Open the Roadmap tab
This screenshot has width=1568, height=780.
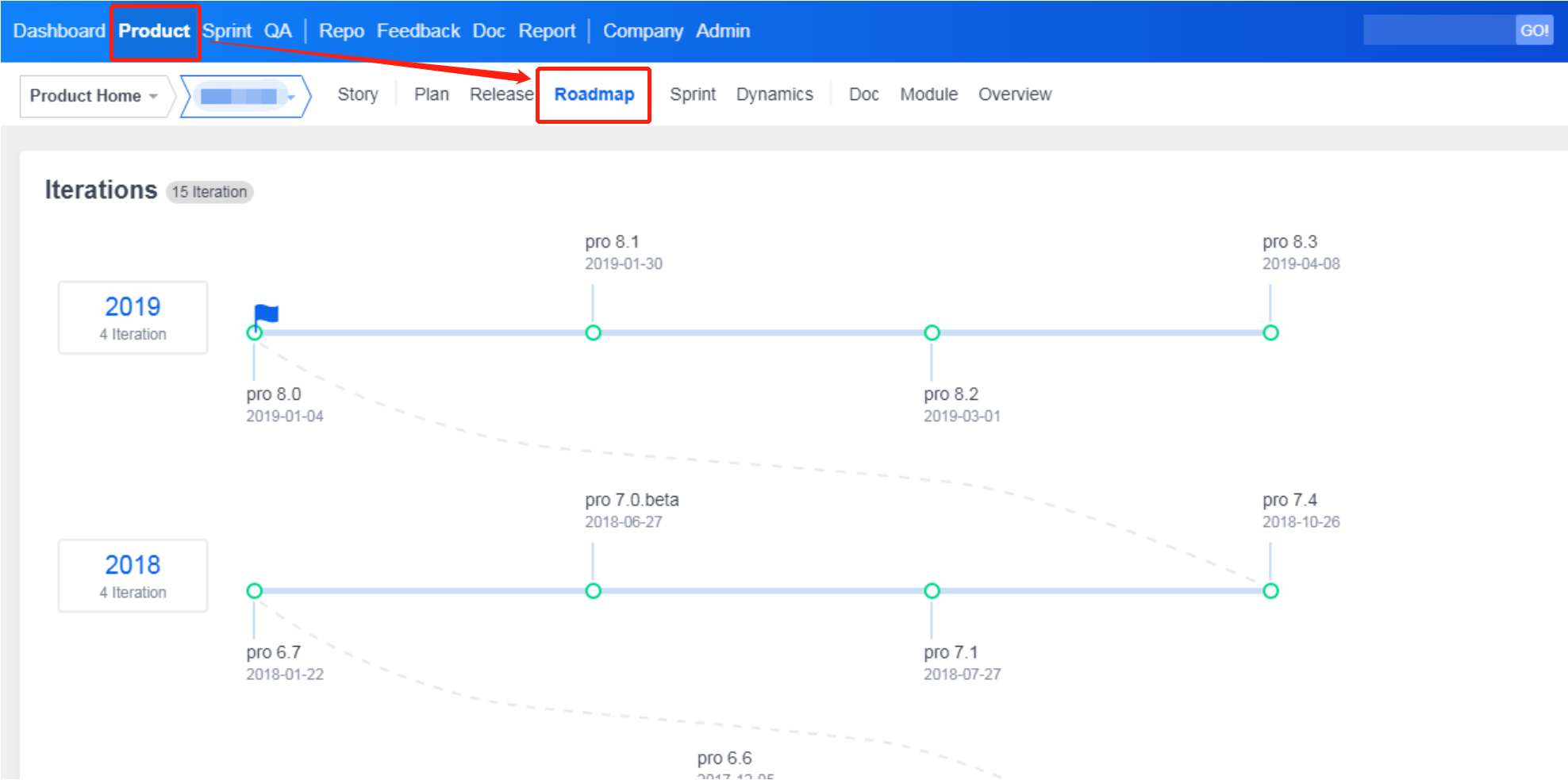point(594,94)
